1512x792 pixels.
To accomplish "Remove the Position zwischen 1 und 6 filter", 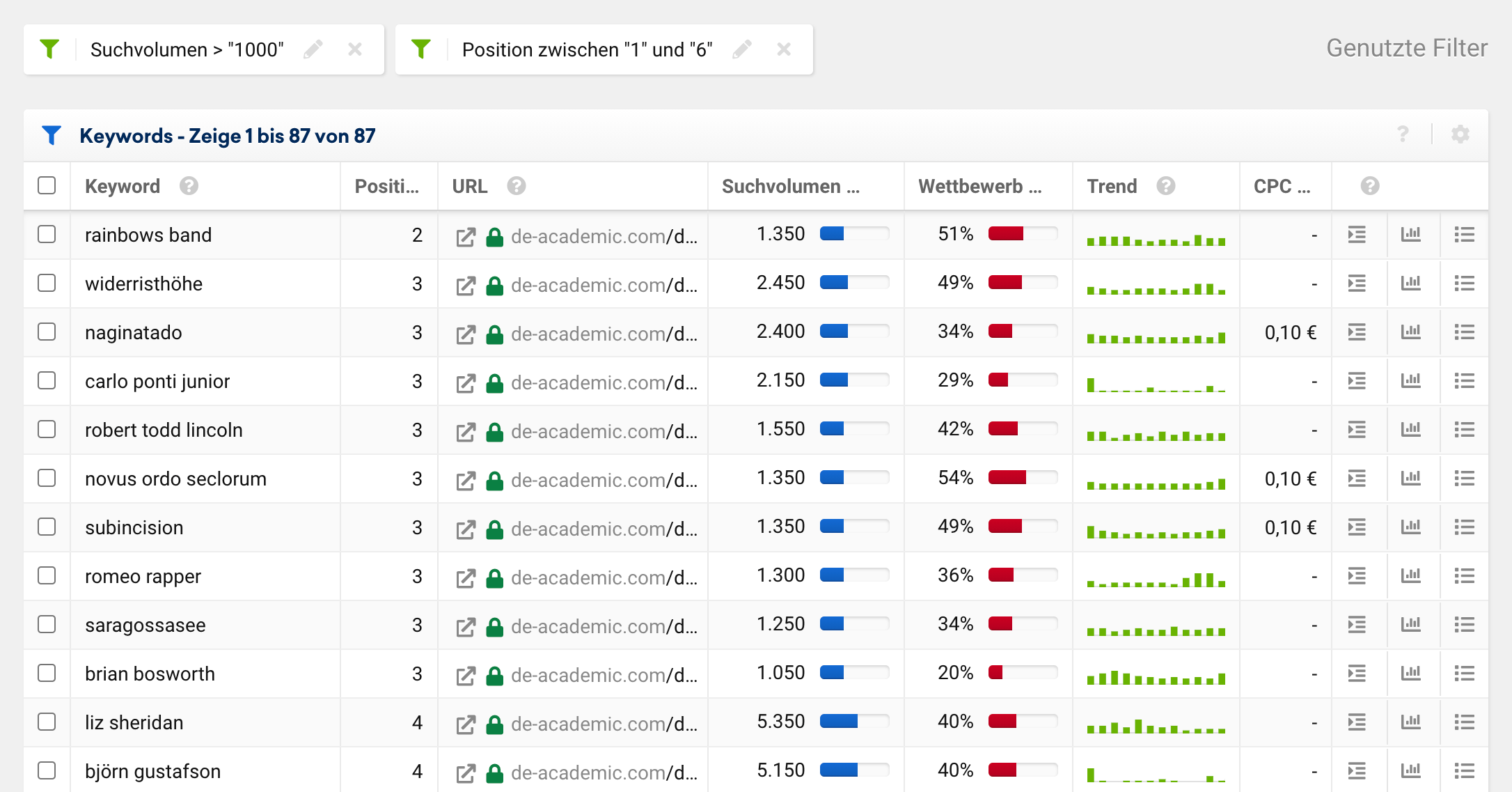I will pos(784,49).
